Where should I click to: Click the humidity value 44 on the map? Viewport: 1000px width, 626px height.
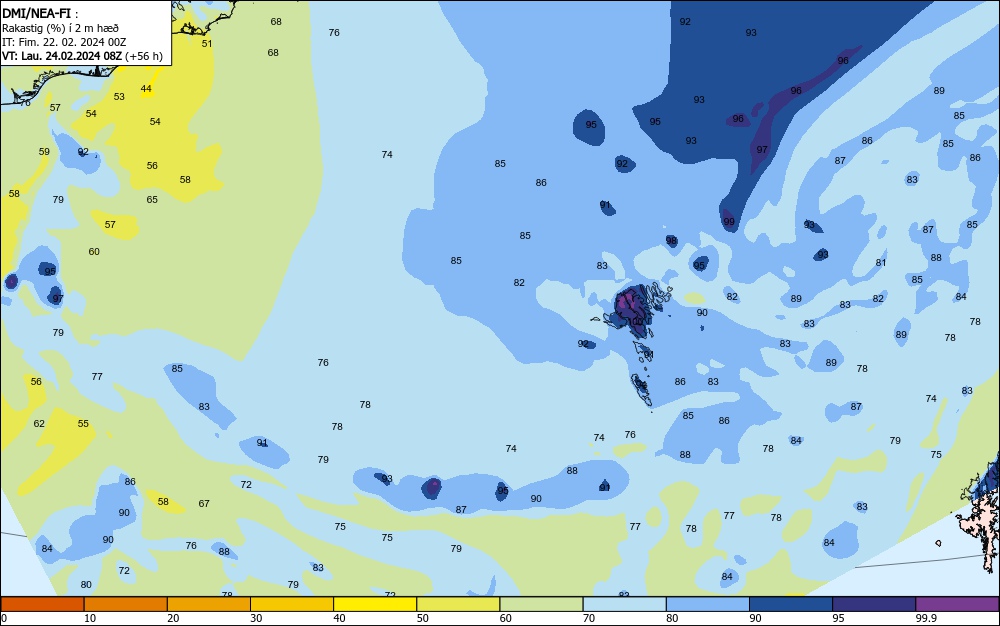pos(146,89)
